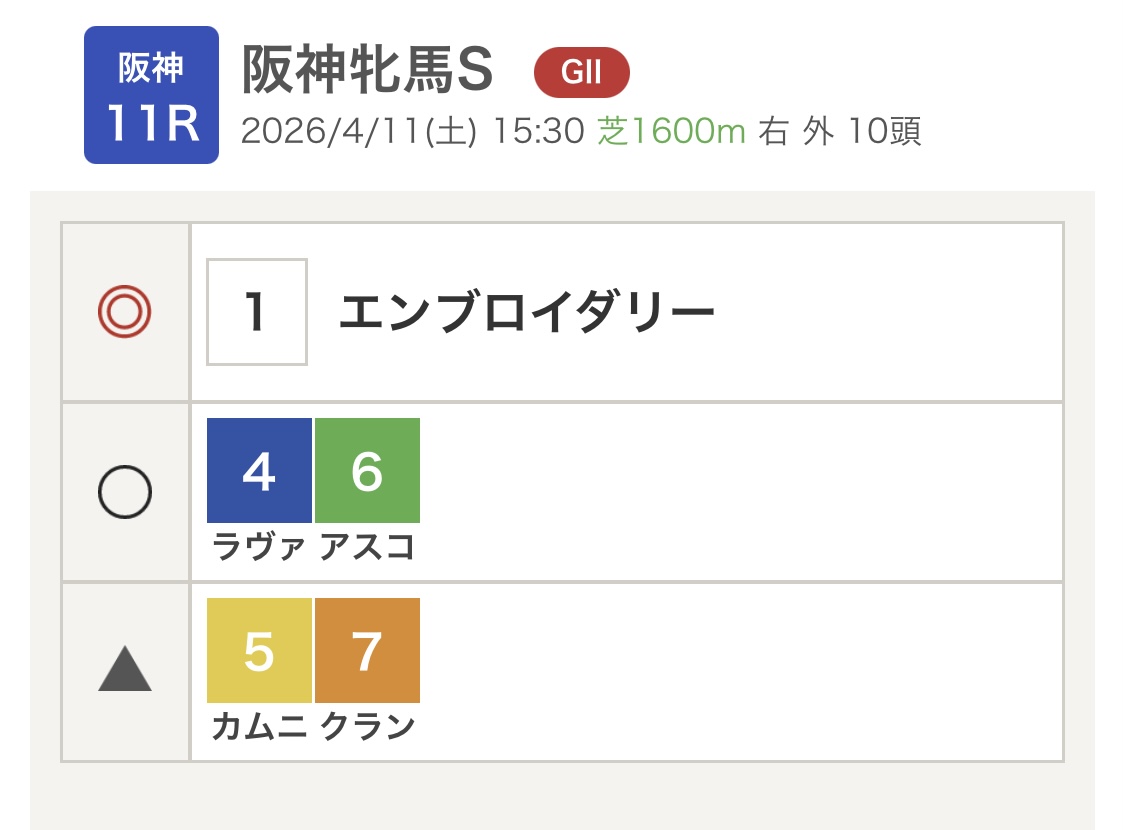Click the blue 阪神 11R race badge

tap(151, 95)
